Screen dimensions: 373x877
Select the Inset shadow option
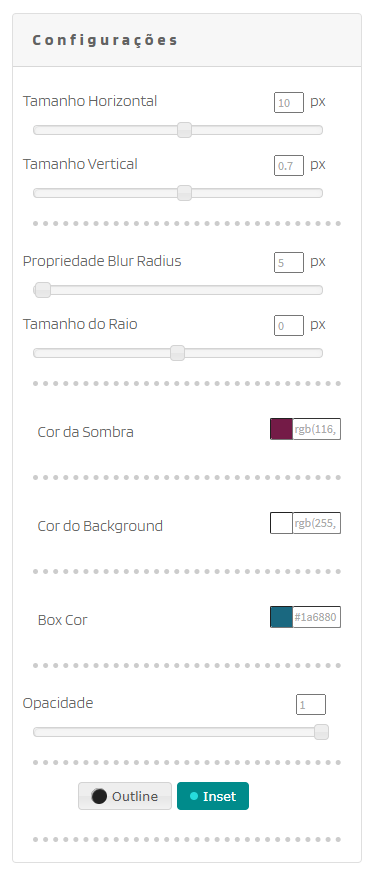click(x=213, y=796)
